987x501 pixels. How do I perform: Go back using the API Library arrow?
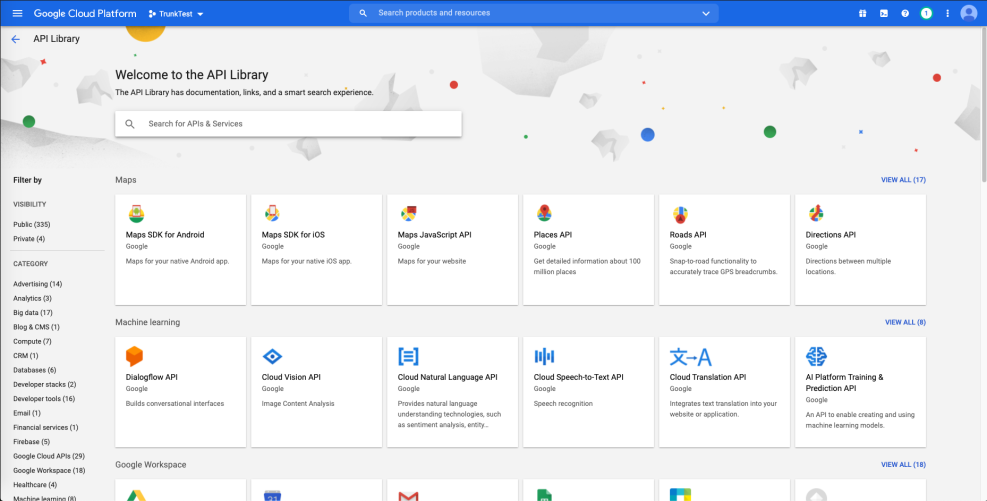16,39
